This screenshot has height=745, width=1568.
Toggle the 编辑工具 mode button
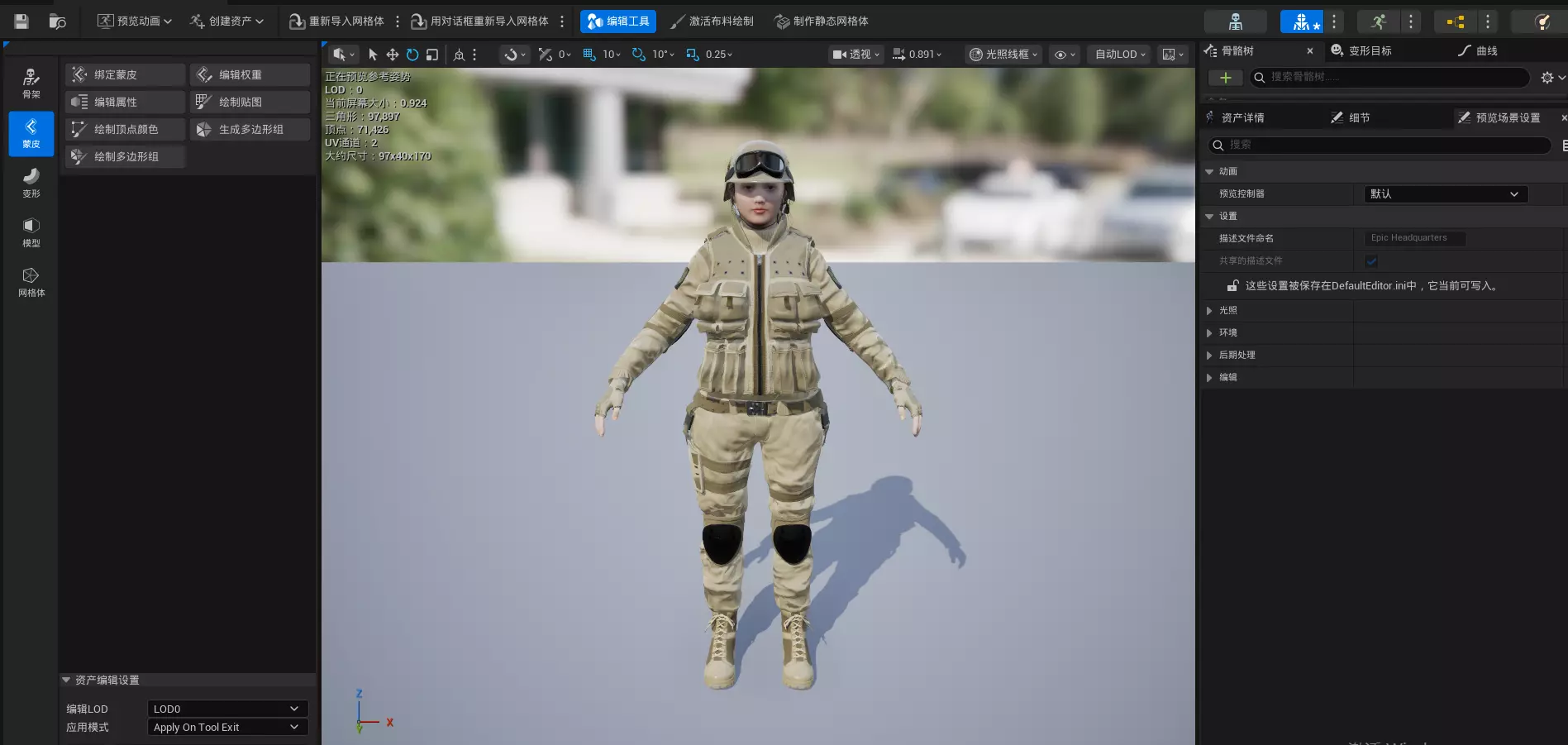pos(618,21)
